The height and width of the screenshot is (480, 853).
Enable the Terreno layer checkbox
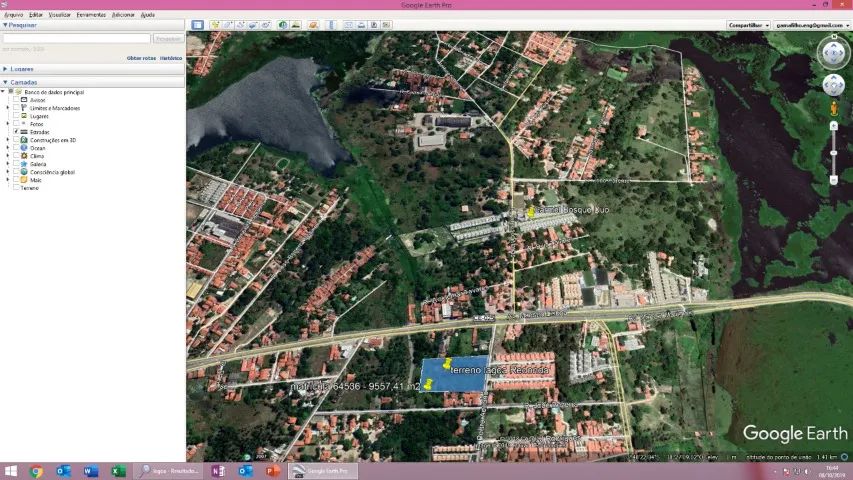[x=16, y=187]
